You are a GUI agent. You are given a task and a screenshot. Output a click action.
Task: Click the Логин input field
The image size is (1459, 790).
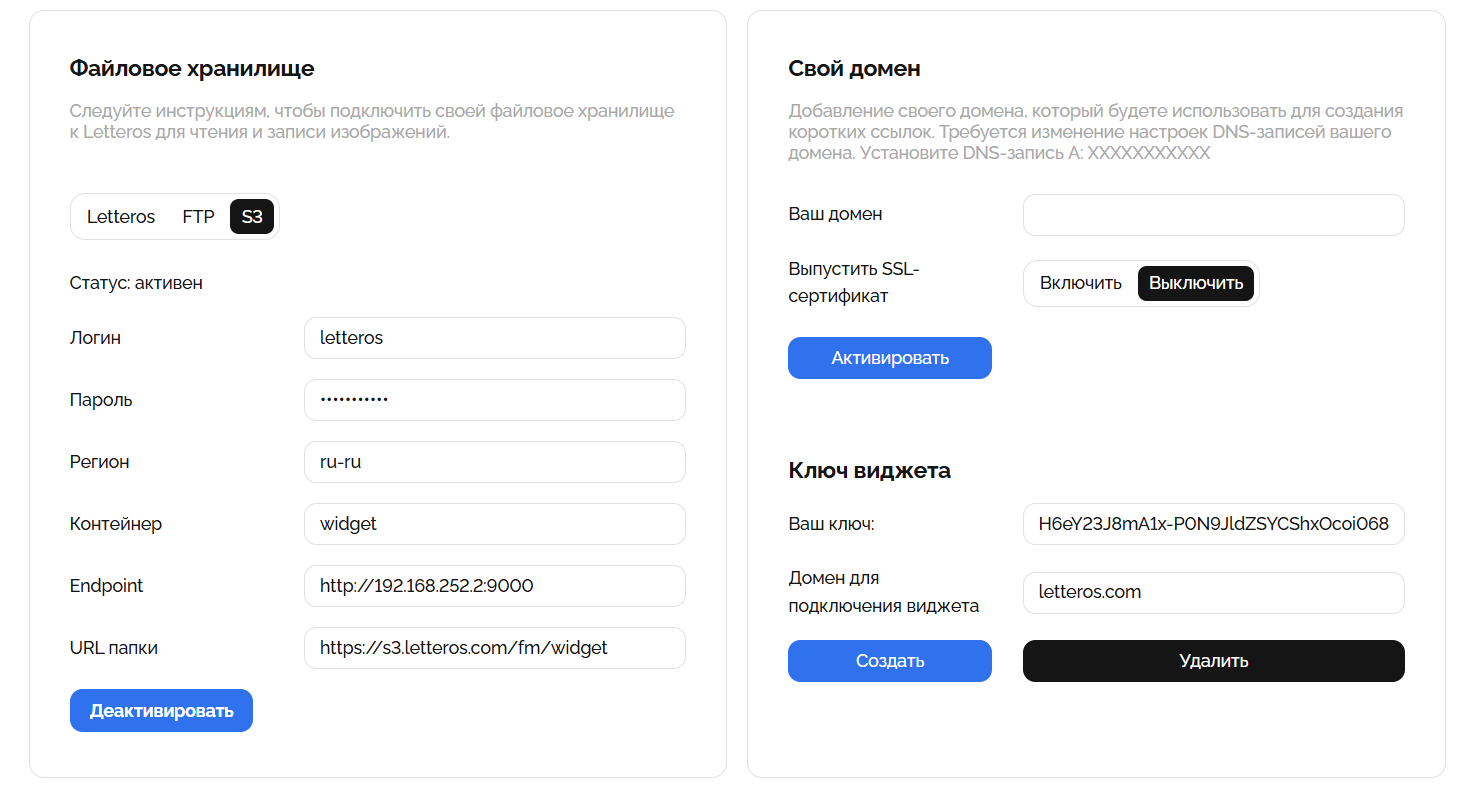click(x=494, y=338)
